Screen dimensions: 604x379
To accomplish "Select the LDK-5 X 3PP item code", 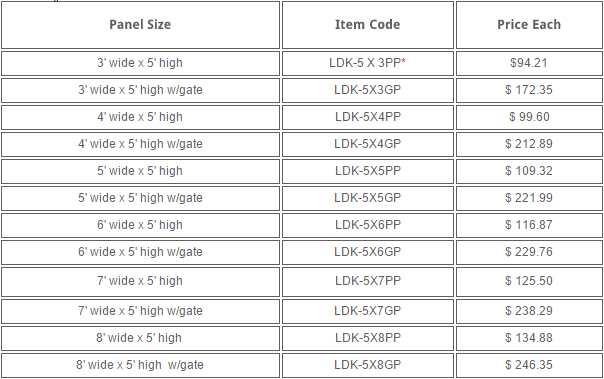I will coord(365,63).
